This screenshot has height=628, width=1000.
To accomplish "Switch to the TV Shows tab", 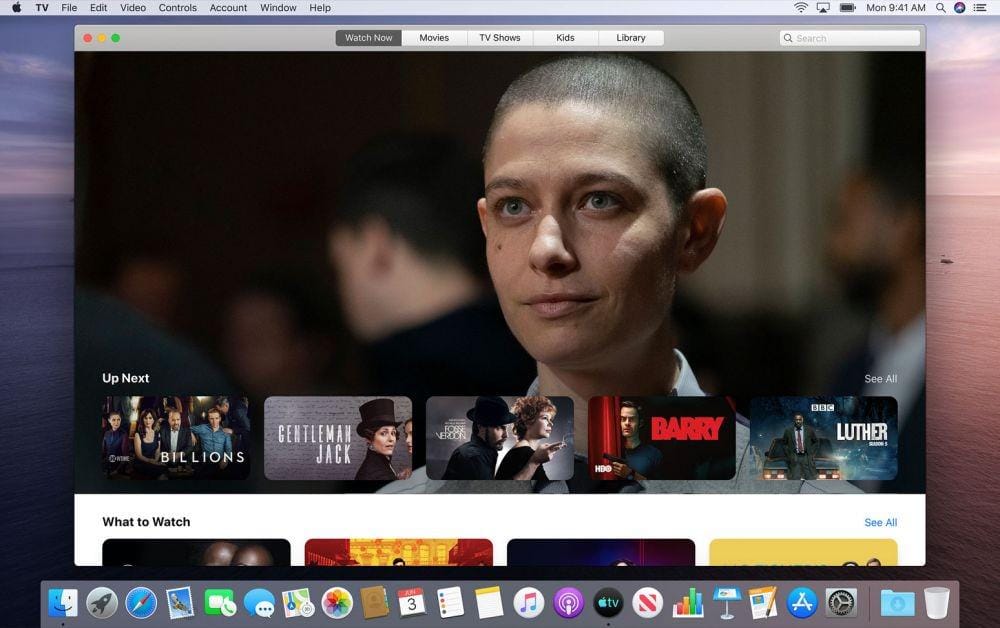I will click(x=499, y=37).
